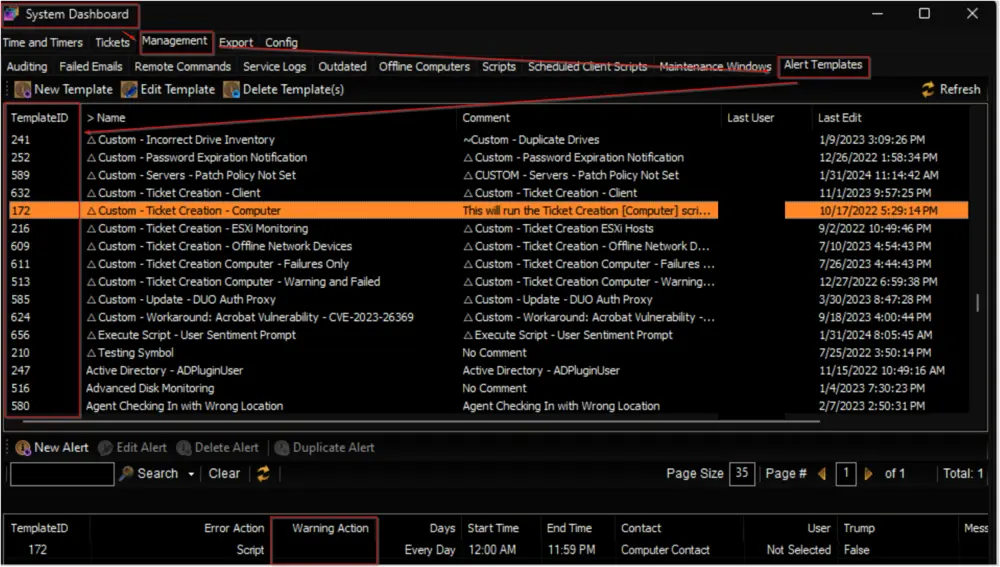The height and width of the screenshot is (567, 1000).
Task: Switch to the Auditing tab
Action: (27, 66)
